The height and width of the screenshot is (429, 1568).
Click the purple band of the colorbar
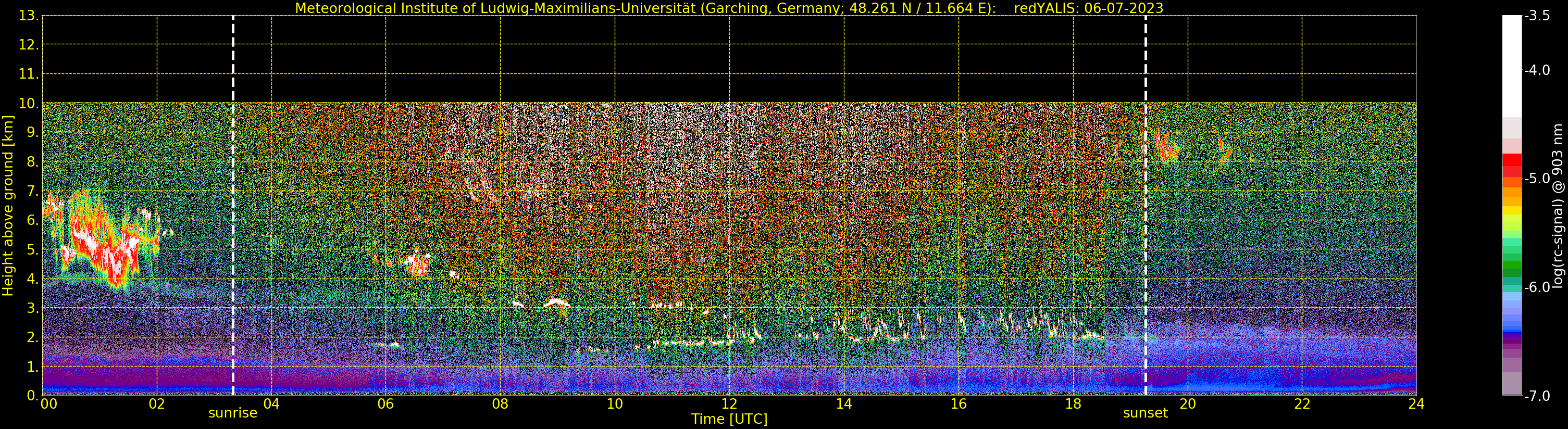[x=1511, y=344]
